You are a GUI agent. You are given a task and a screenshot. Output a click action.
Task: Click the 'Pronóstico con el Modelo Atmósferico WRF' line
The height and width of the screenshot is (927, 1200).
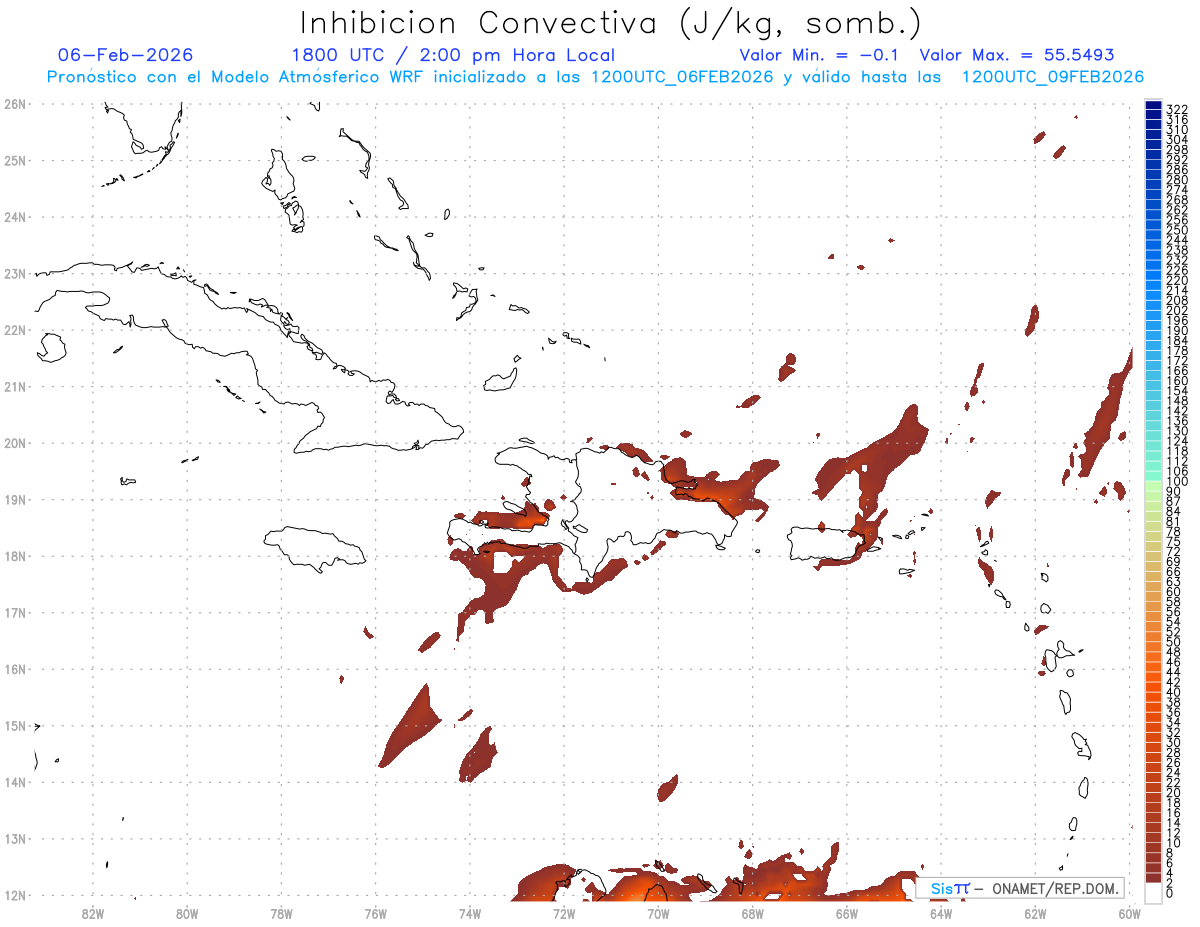595,77
